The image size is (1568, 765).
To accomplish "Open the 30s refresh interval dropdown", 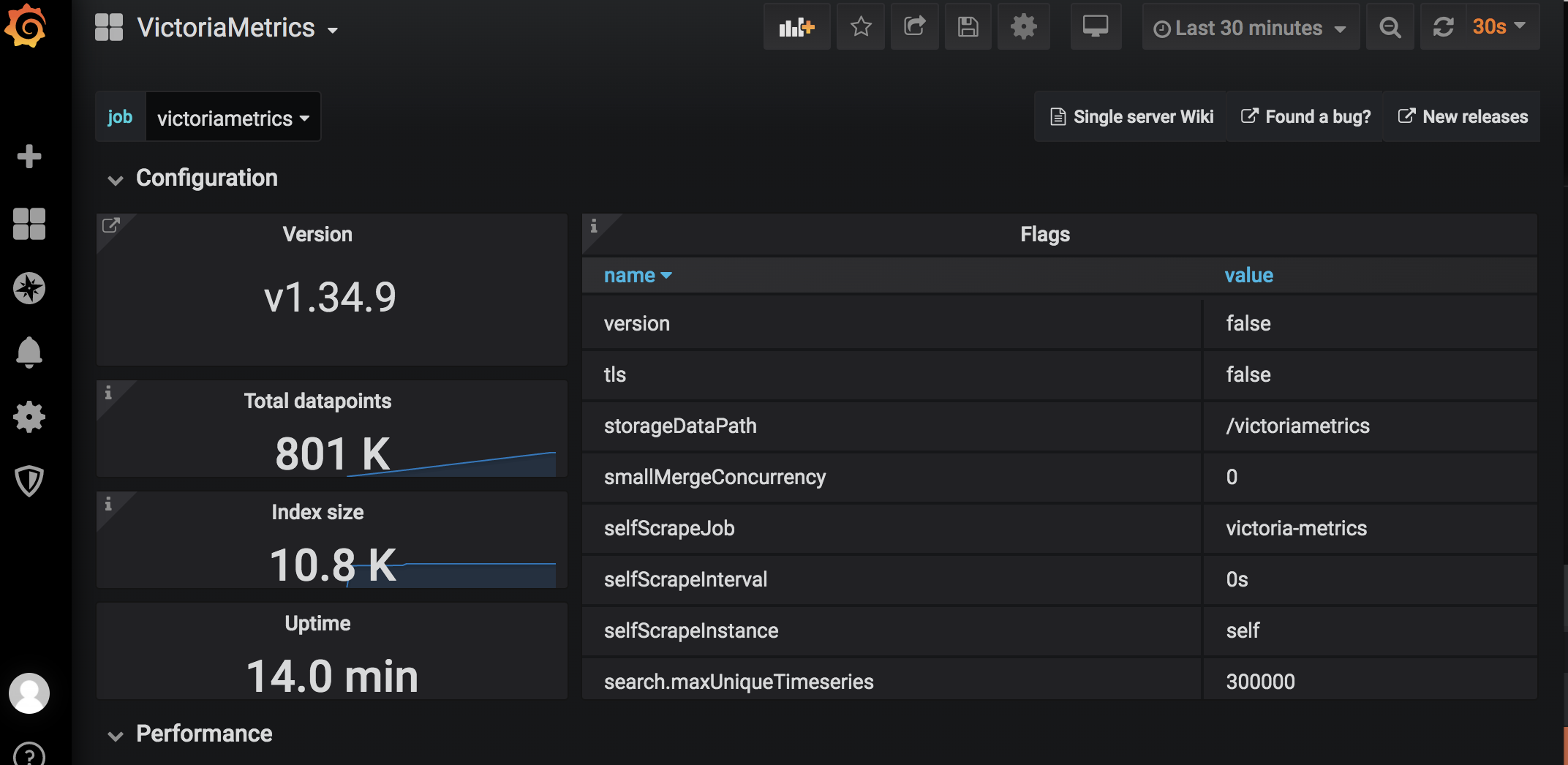I will tap(1501, 27).
